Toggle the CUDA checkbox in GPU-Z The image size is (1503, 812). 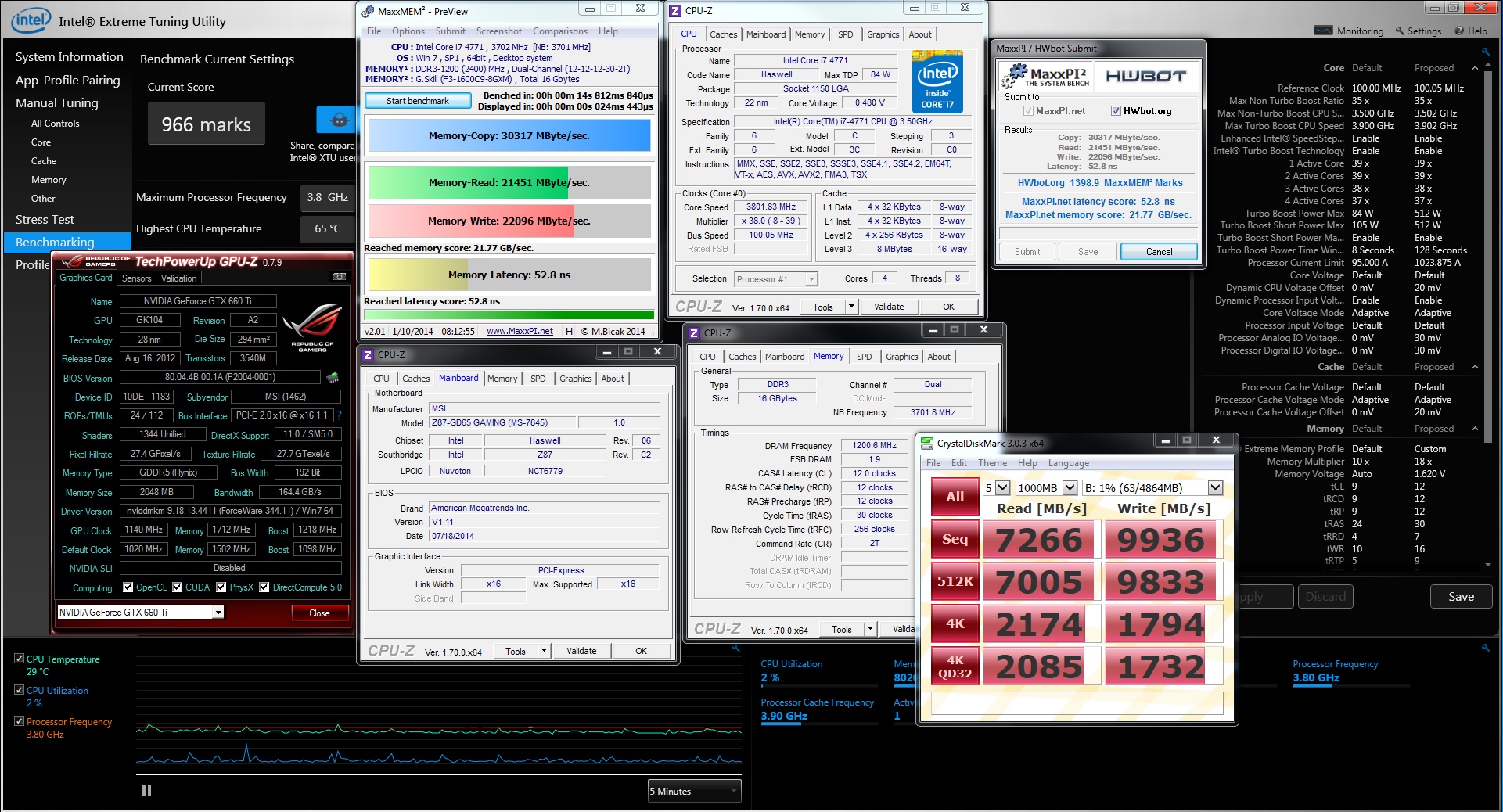tap(178, 587)
